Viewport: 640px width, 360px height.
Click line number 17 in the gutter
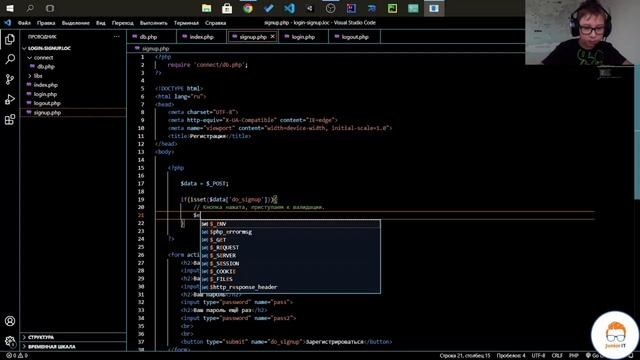[142, 184]
